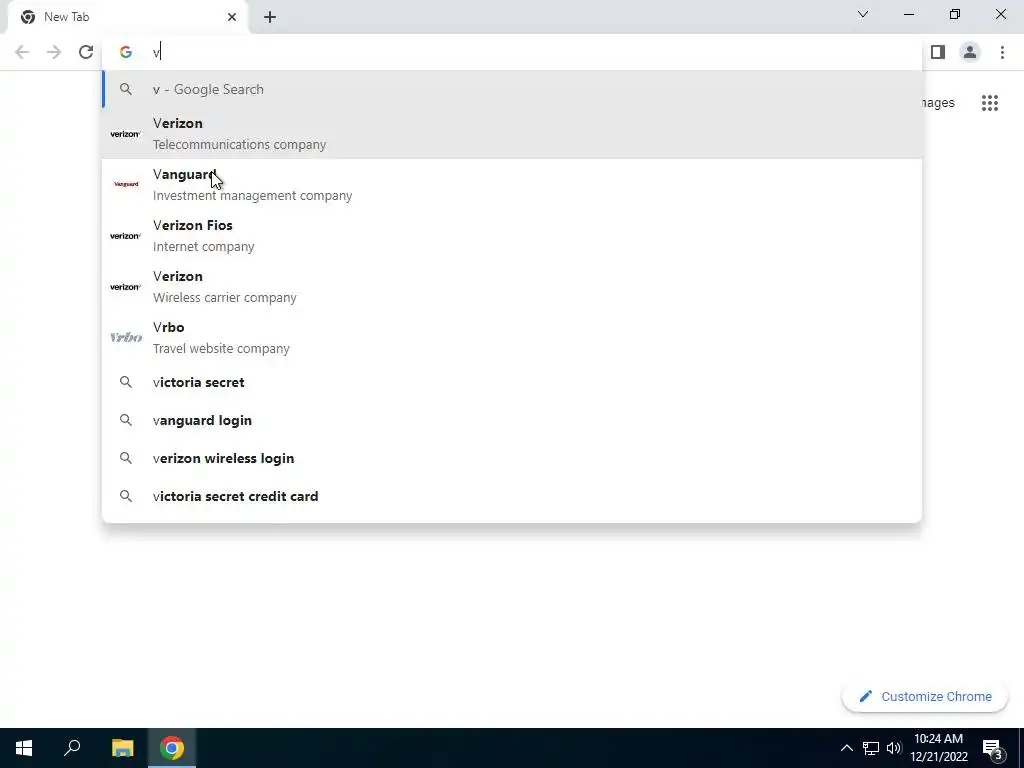
Task: Open a new tab with plus button
Action: [x=270, y=17]
